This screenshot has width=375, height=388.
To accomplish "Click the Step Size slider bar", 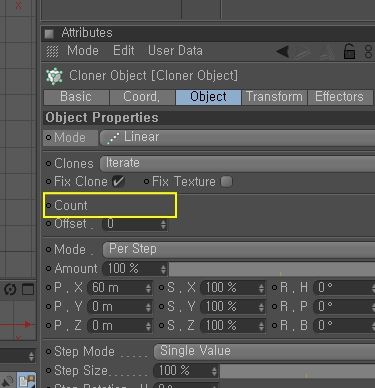I will click(297, 371).
